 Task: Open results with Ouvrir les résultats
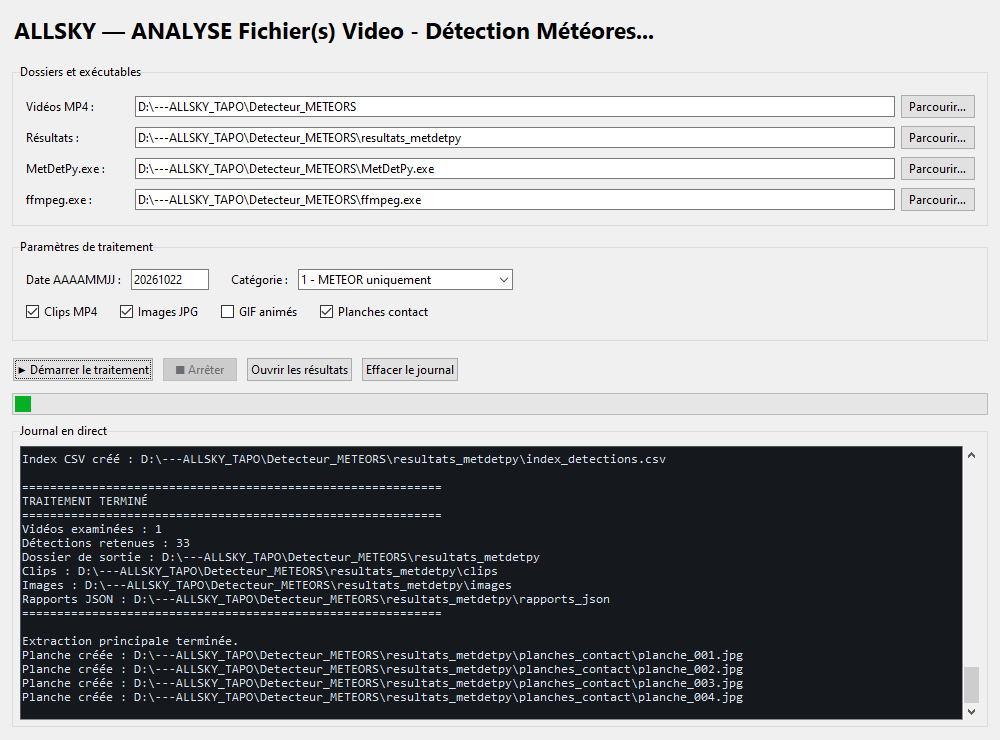(299, 370)
